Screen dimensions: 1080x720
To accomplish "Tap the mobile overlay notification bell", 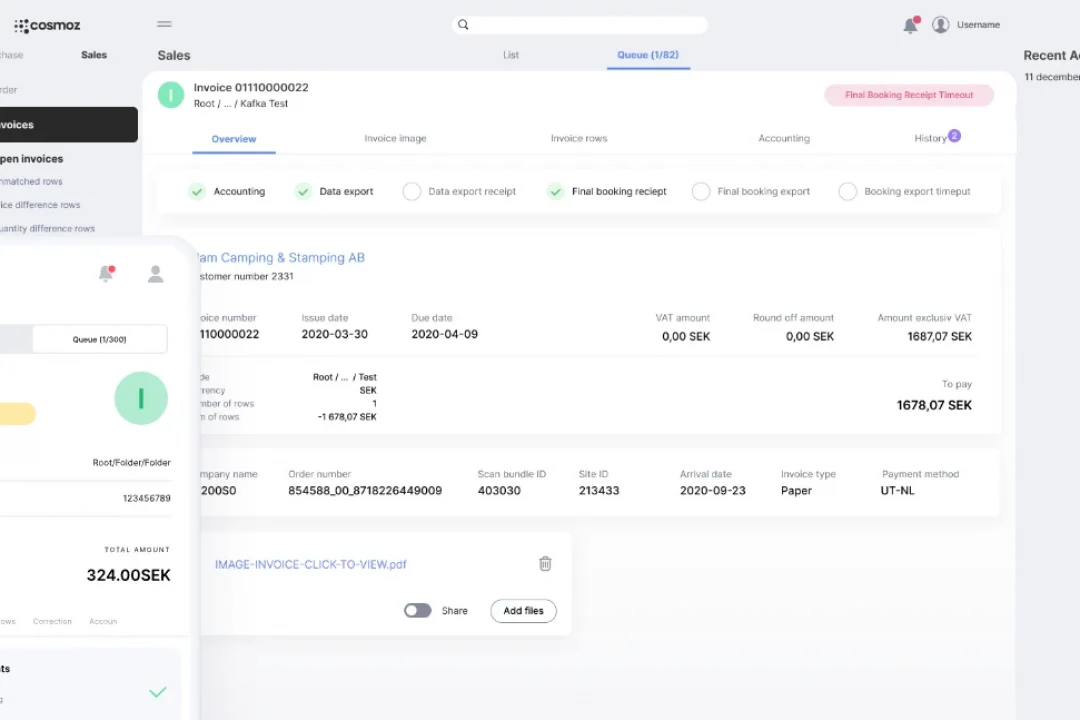I will 106,274.
